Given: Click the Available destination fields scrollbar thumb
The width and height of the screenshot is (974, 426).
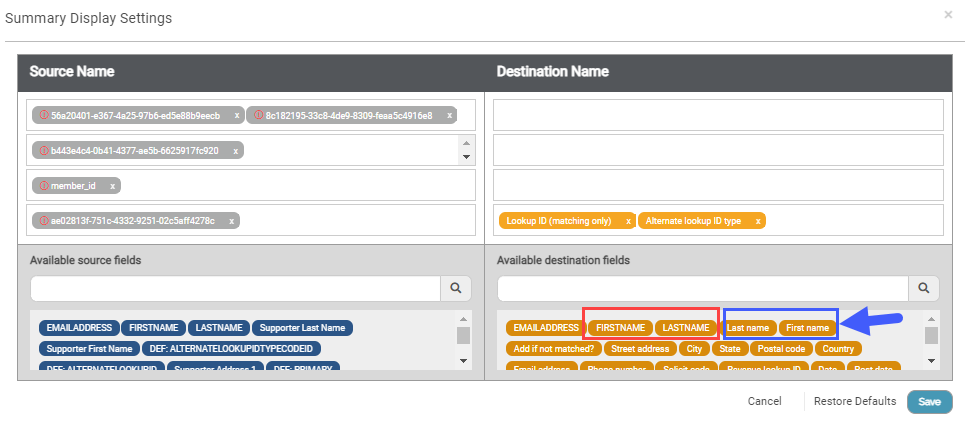Looking at the screenshot, I should click(931, 335).
